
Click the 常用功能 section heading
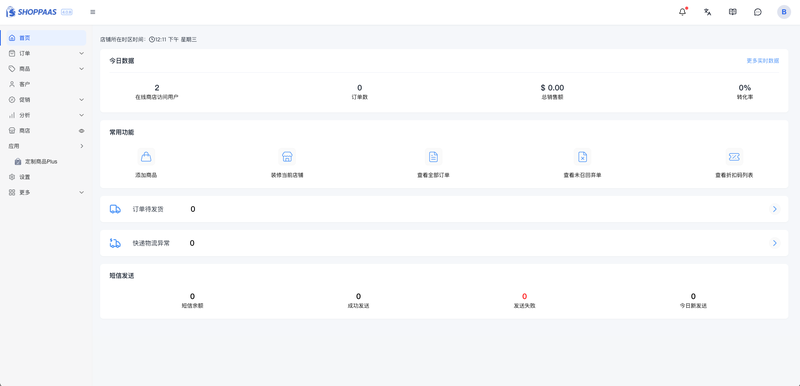pos(122,132)
